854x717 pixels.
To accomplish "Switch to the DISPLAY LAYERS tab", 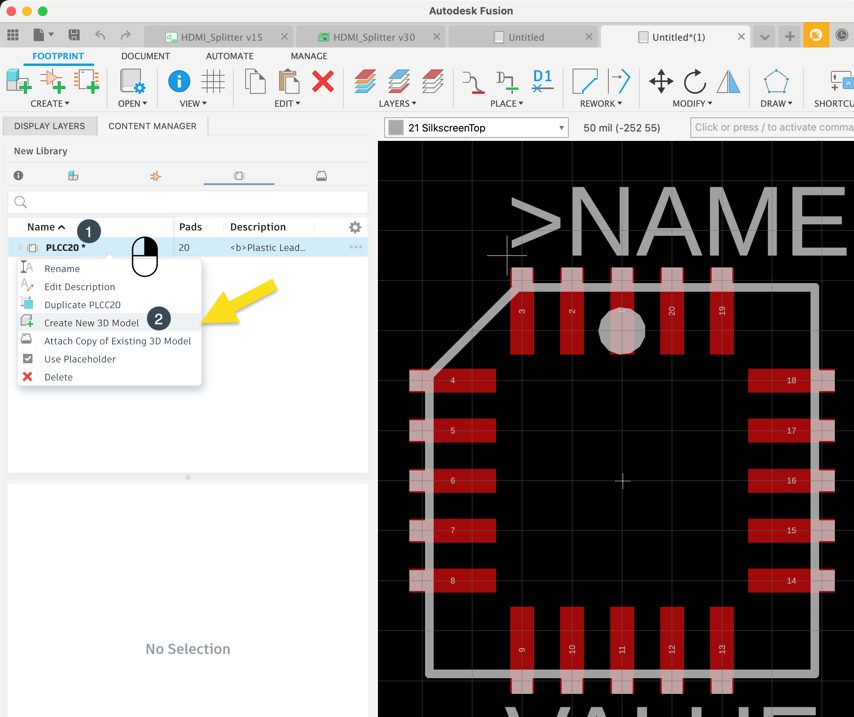I will (x=50, y=126).
